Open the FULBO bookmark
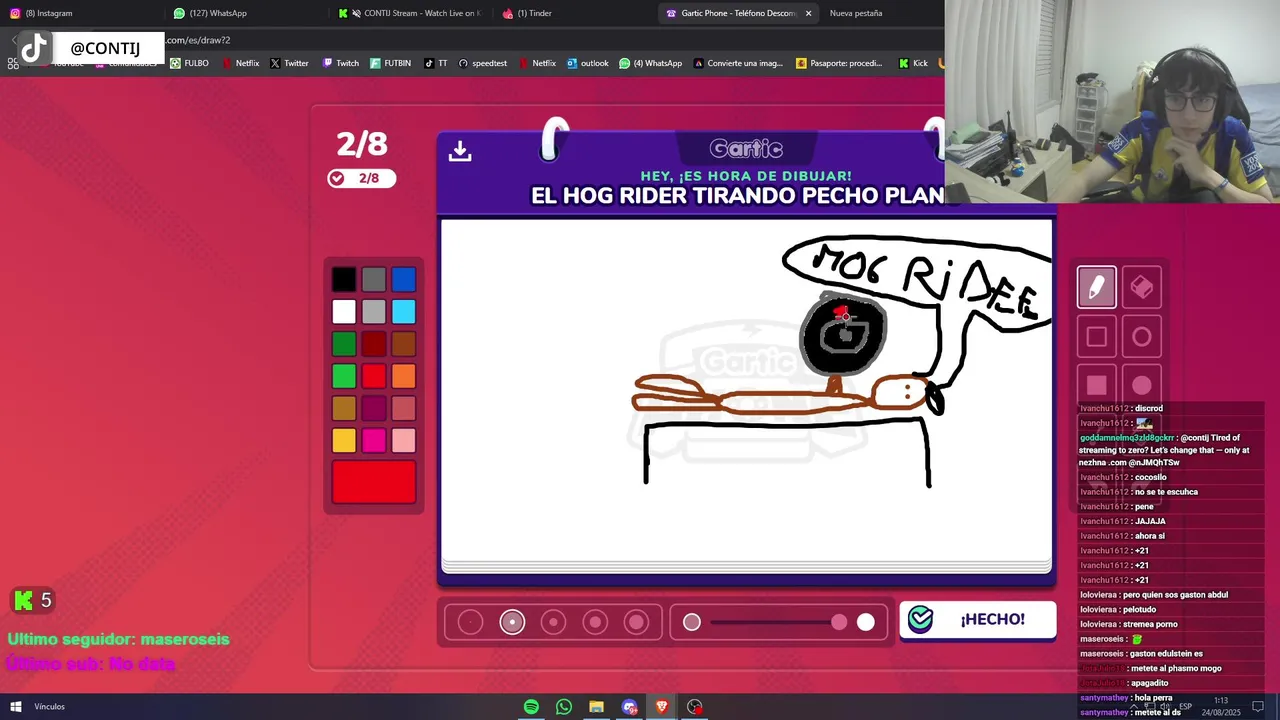The image size is (1280, 720). [189, 63]
